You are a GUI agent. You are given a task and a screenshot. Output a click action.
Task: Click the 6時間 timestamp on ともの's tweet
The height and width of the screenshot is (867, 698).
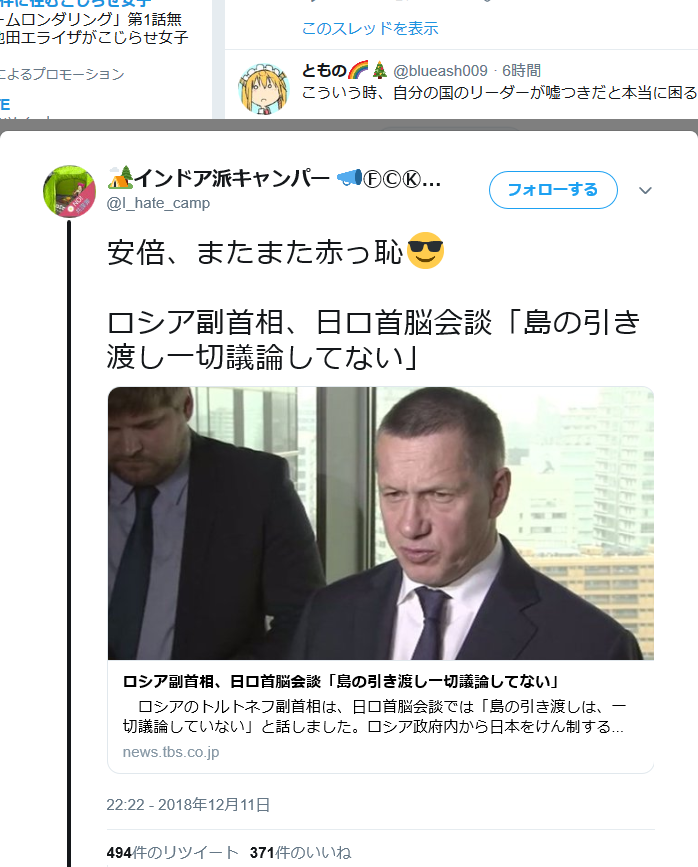click(x=521, y=71)
